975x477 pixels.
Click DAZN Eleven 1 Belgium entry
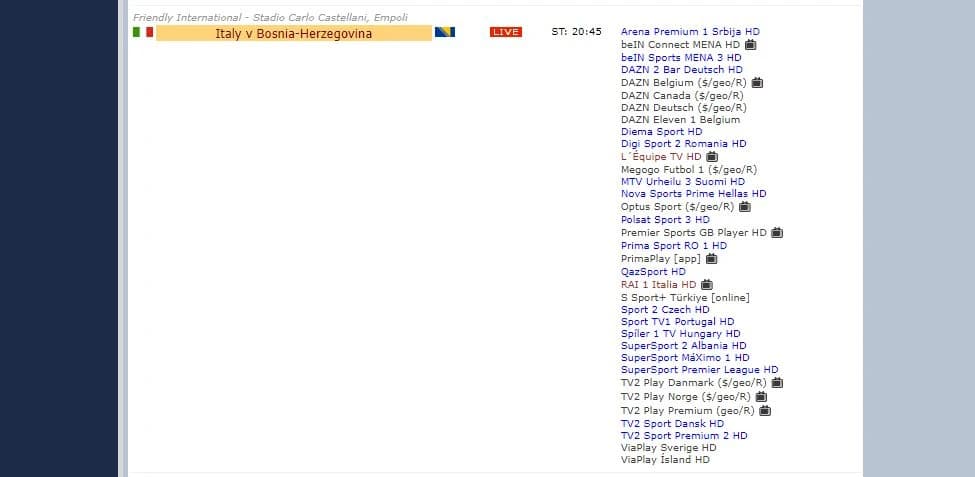click(680, 120)
